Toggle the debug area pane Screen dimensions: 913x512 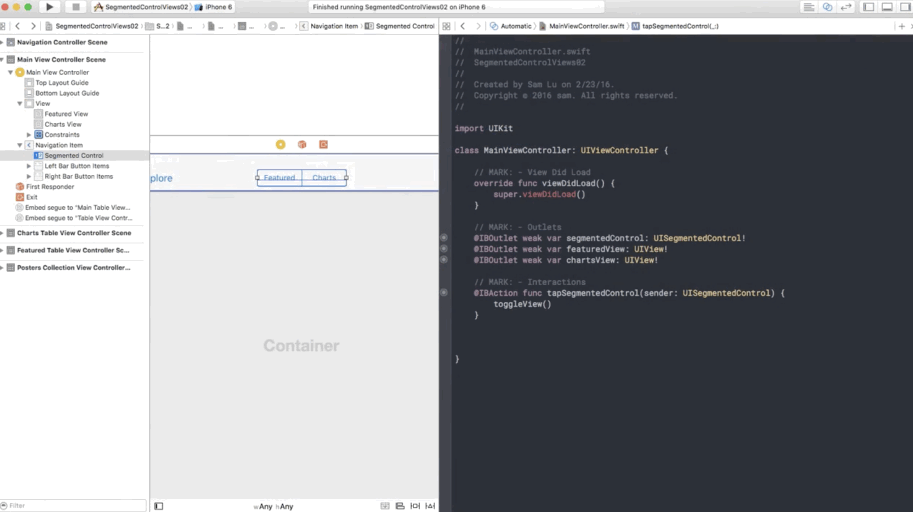click(887, 7)
